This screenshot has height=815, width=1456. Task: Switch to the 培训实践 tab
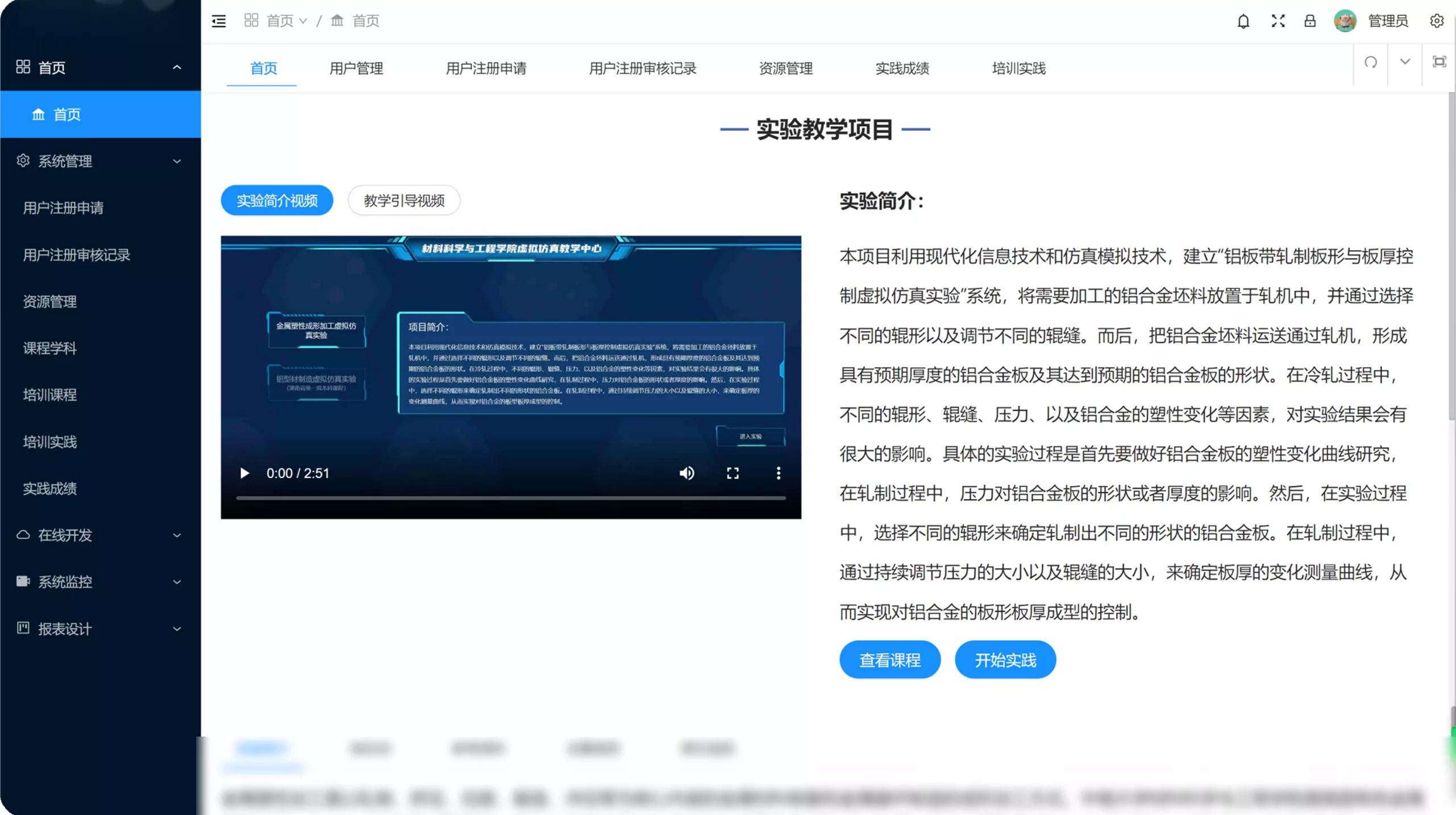(x=1018, y=68)
